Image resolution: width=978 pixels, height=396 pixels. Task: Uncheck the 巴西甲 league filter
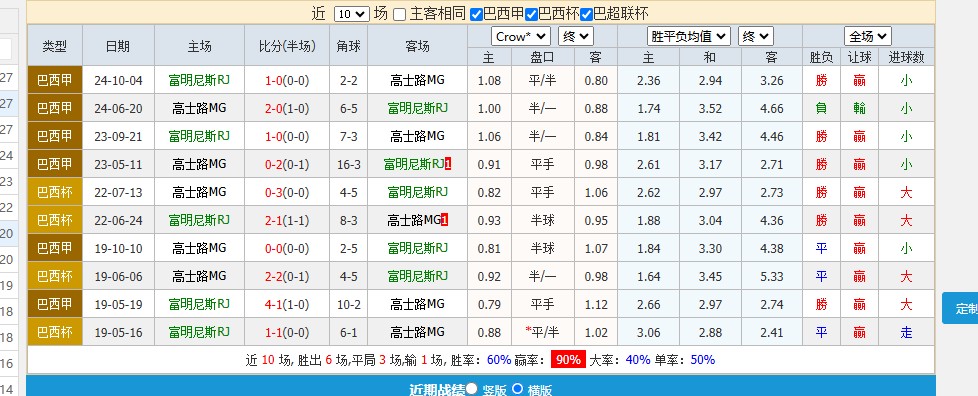coord(476,14)
